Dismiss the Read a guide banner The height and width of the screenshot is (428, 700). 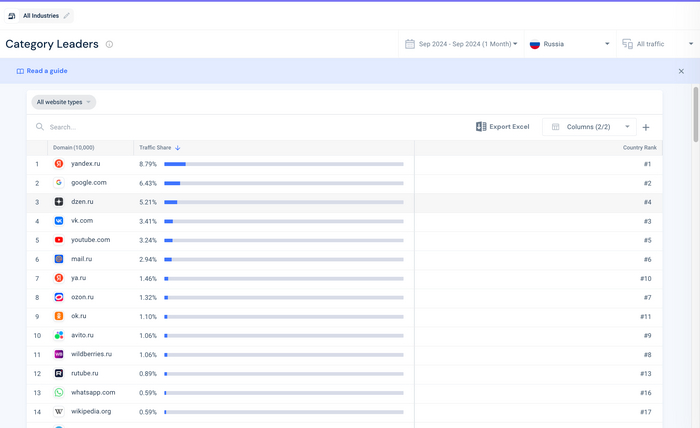click(682, 71)
